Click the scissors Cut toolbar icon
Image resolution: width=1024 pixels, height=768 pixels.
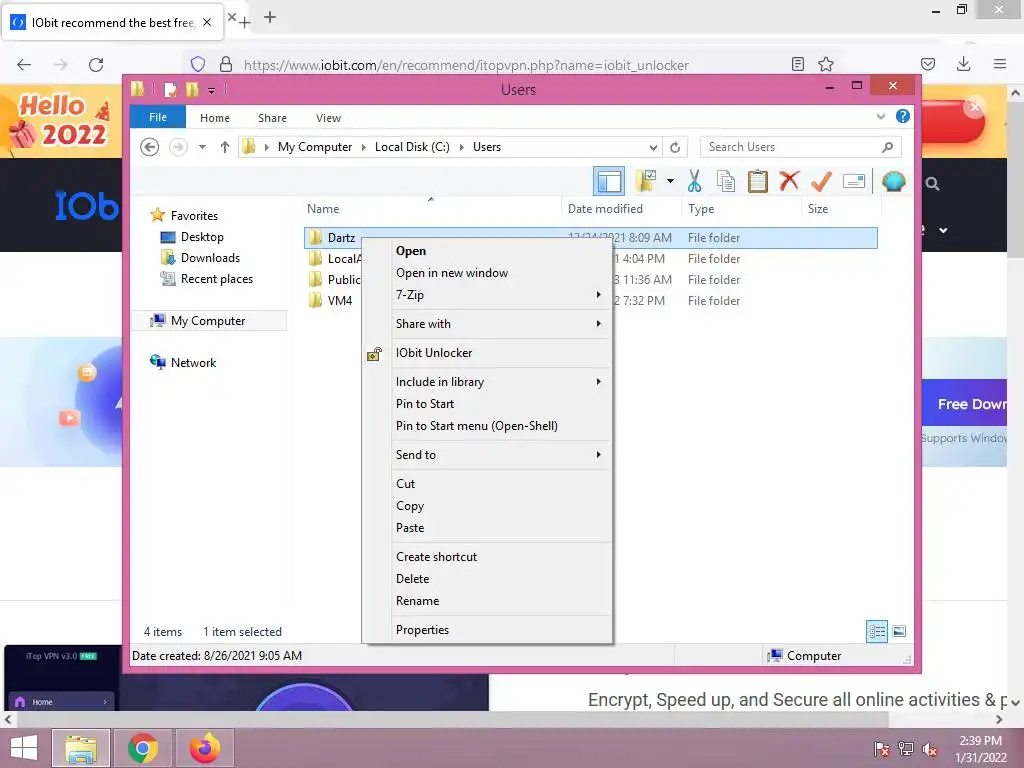point(694,181)
